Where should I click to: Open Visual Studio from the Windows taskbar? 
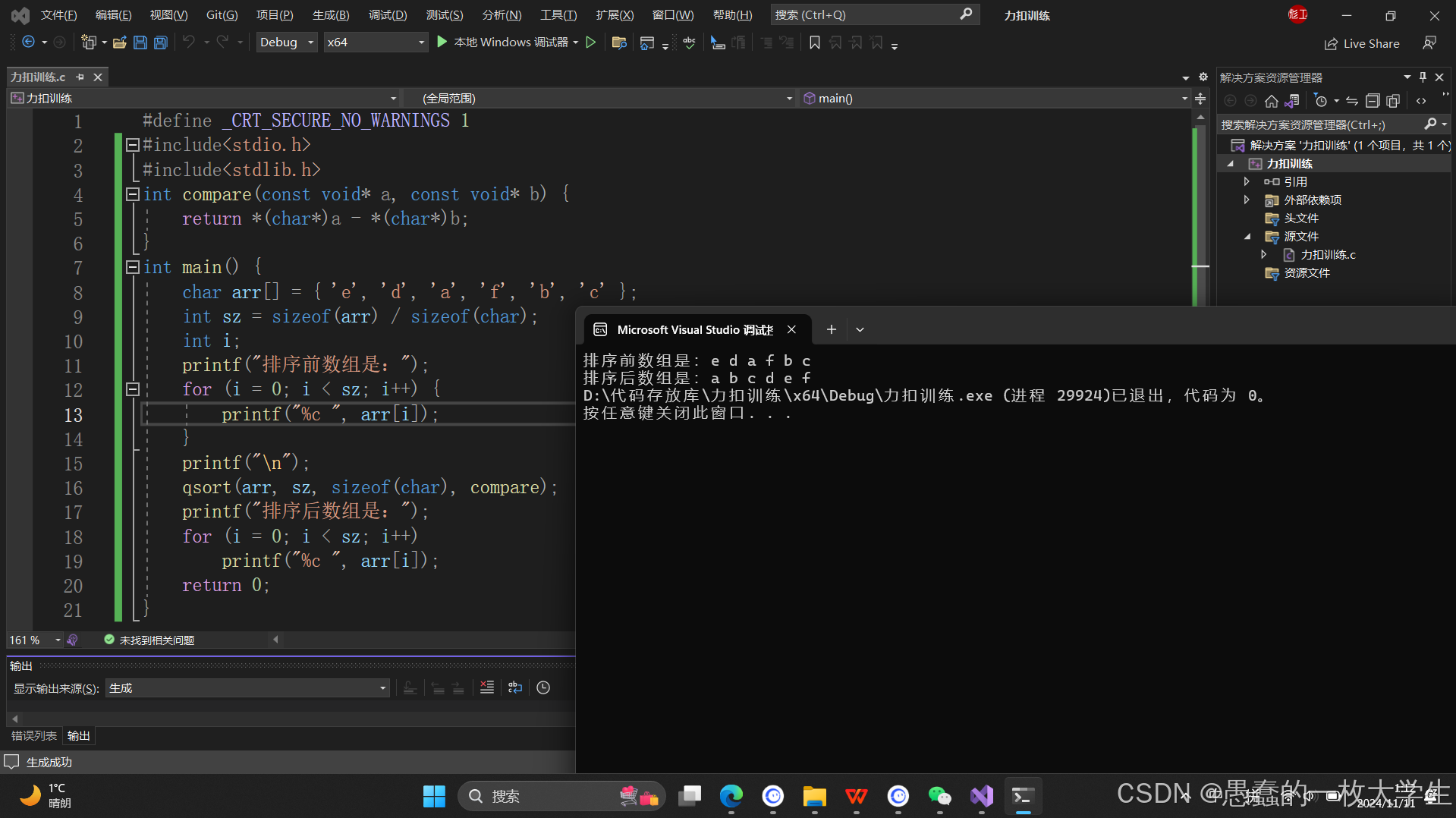click(x=981, y=796)
